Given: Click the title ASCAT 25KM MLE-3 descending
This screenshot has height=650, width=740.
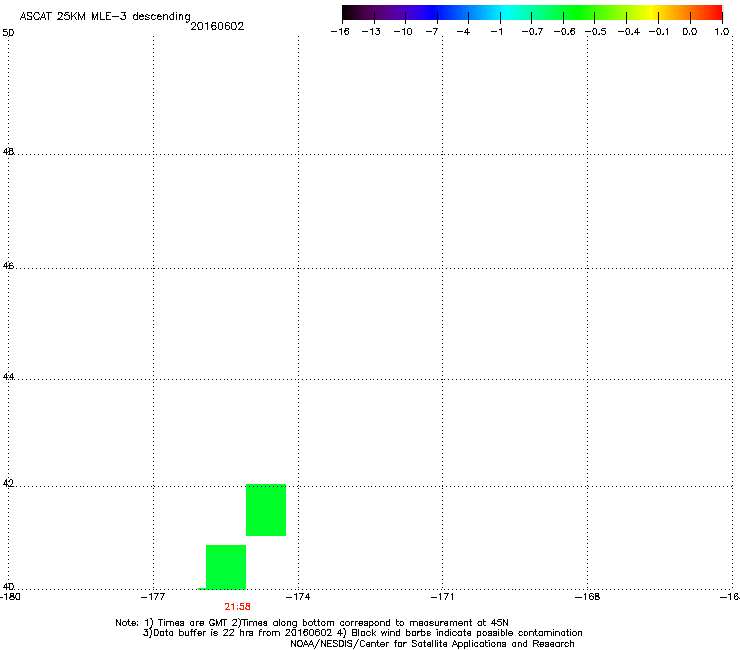Looking at the screenshot, I should [x=105, y=17].
